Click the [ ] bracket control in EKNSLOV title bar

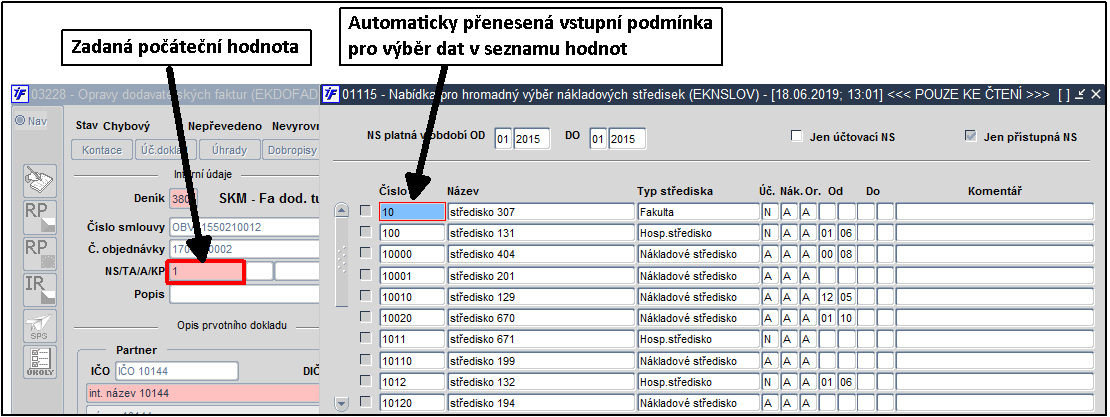click(1063, 94)
